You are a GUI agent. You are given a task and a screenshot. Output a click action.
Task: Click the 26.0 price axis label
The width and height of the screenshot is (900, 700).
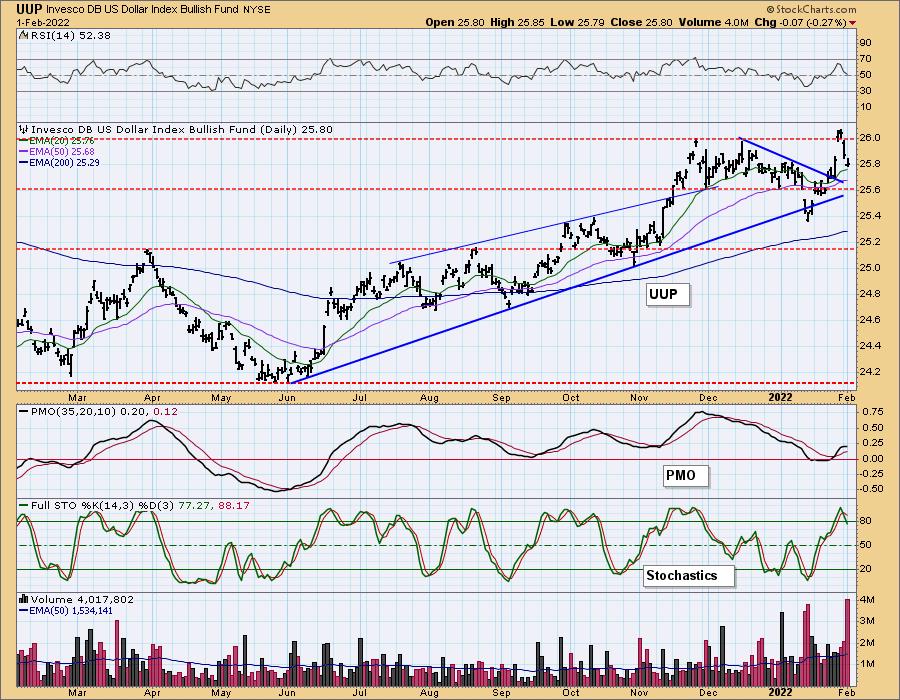[x=872, y=138]
